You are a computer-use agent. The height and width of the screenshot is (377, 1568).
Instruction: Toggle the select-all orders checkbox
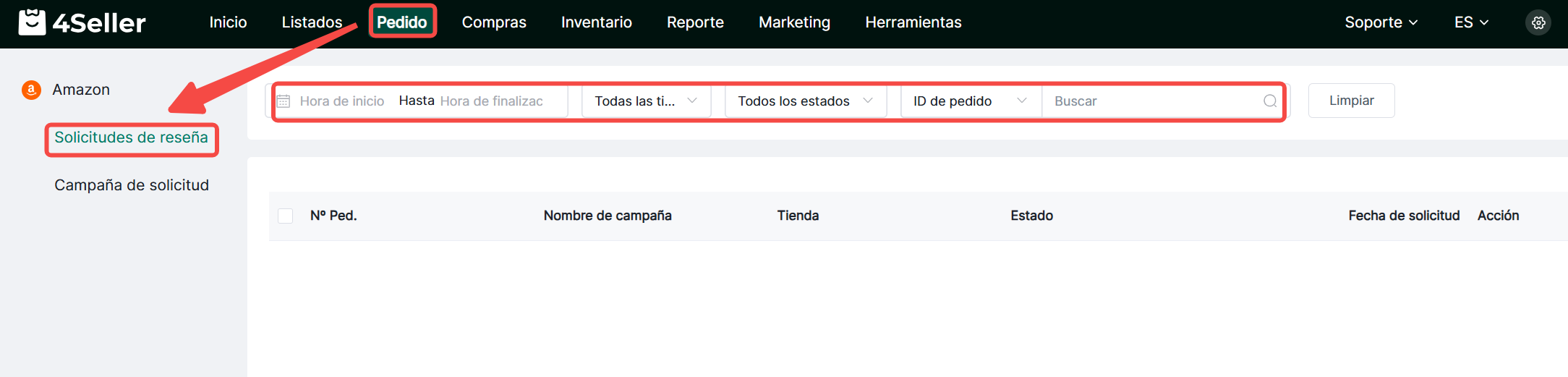pos(286,216)
